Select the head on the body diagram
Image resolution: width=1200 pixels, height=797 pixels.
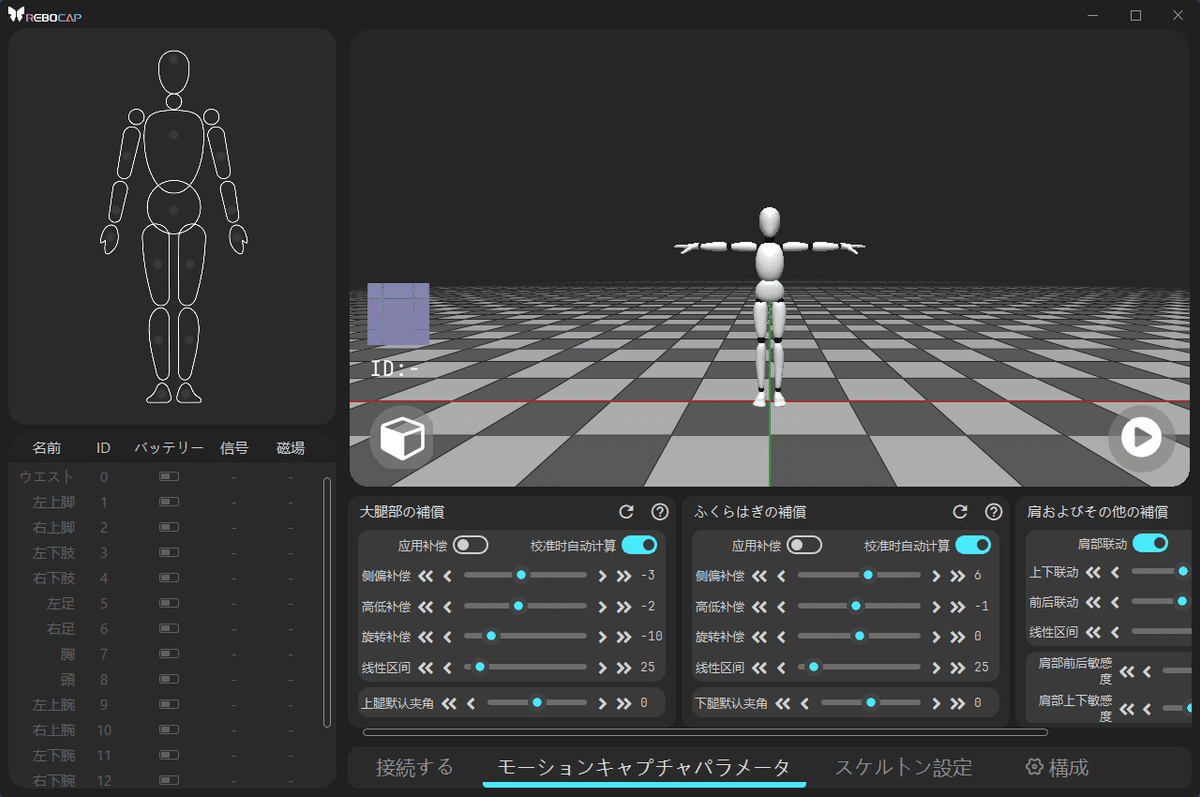click(x=174, y=71)
